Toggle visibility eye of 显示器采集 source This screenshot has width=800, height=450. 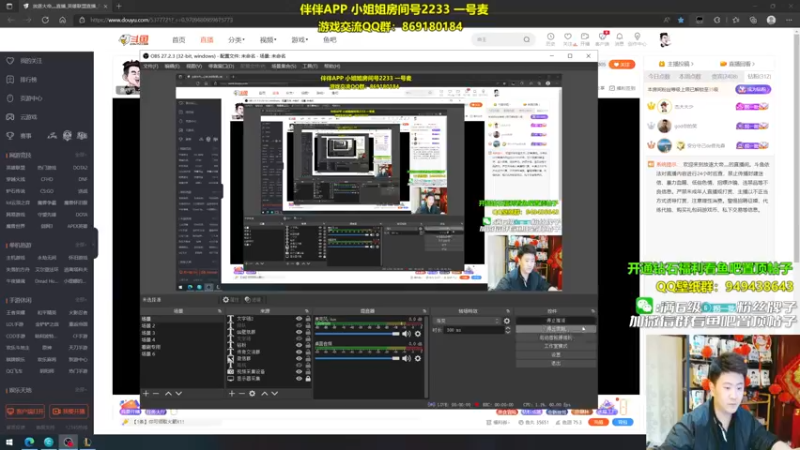[299, 379]
